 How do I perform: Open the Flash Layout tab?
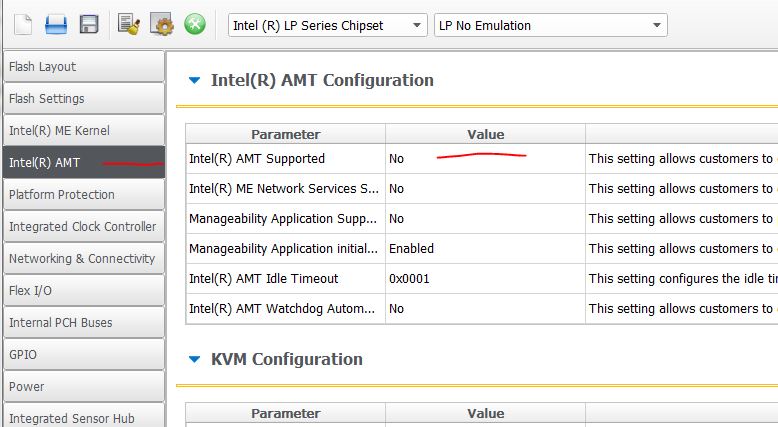click(x=83, y=67)
